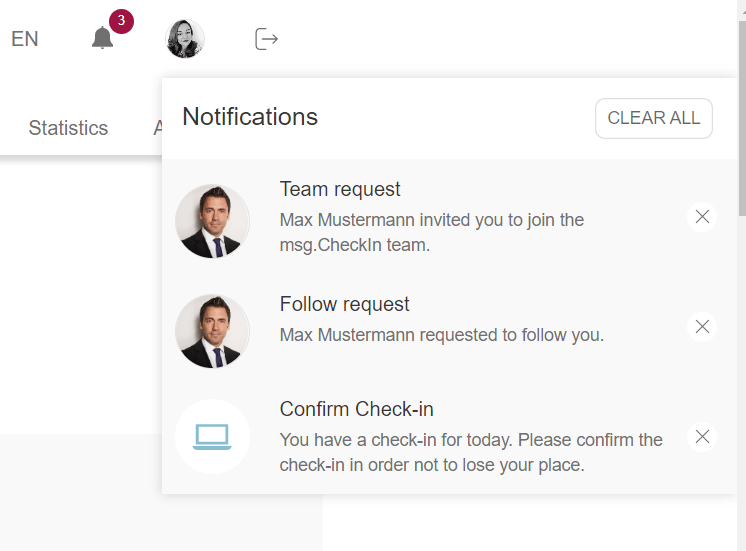This screenshot has height=551, width=746.
Task: Open the user profile avatar menu
Action: [185, 39]
